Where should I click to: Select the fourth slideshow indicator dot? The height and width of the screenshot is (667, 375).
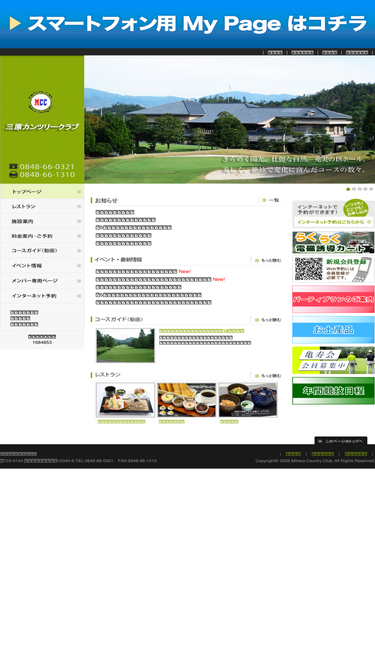(365, 189)
